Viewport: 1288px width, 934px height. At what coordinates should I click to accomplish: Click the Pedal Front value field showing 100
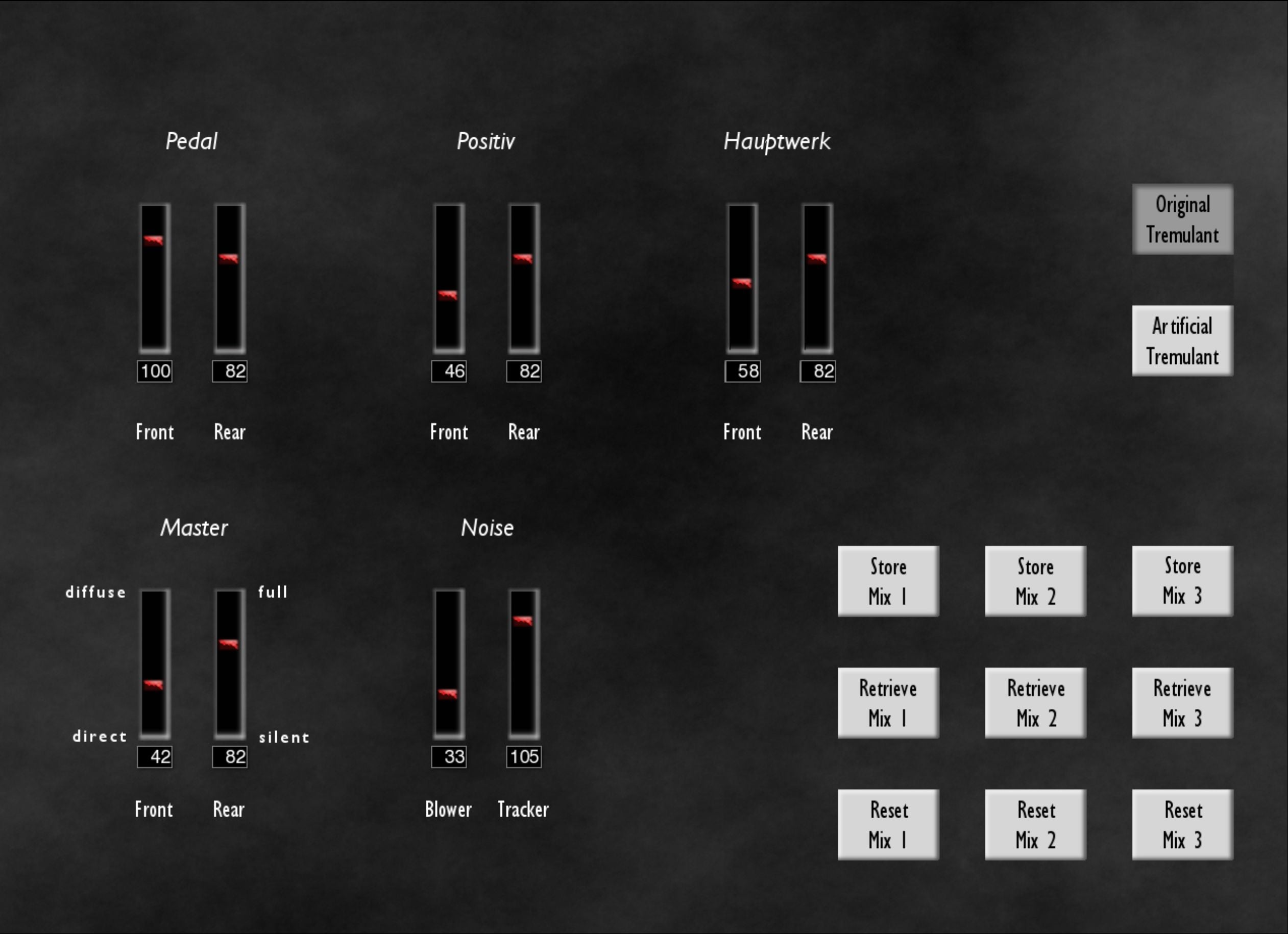click(155, 372)
